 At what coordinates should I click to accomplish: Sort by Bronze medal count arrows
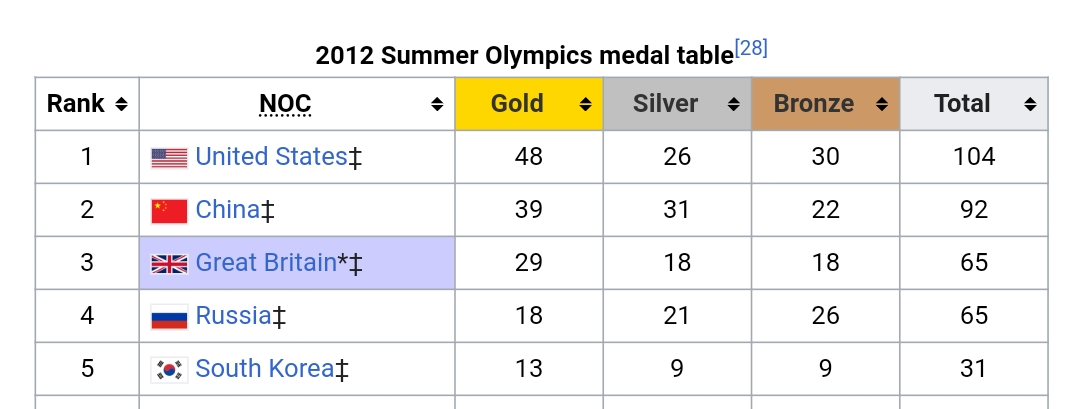881,104
